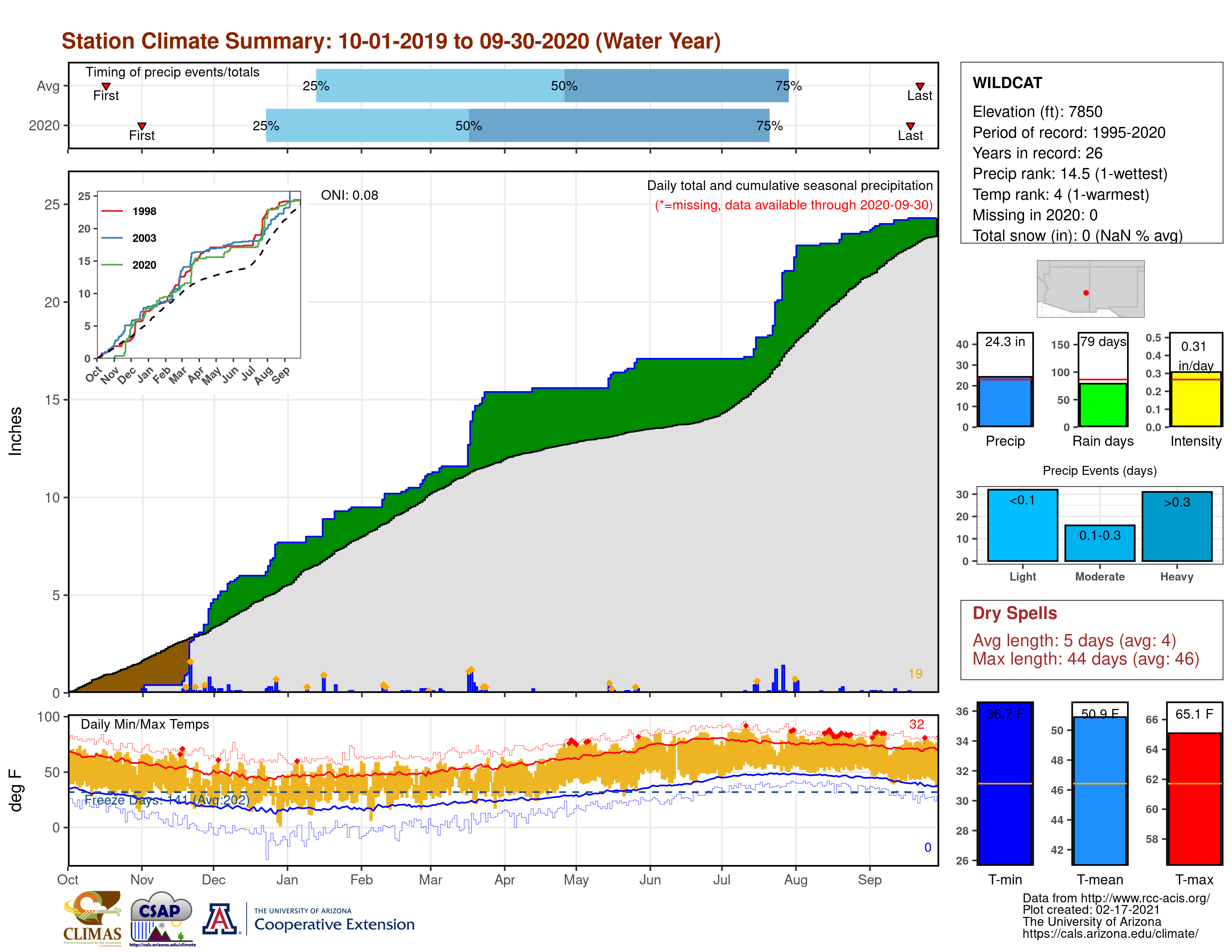Click the '24.3 in' precip value
The width and height of the screenshot is (1232, 952).
coord(1005,342)
